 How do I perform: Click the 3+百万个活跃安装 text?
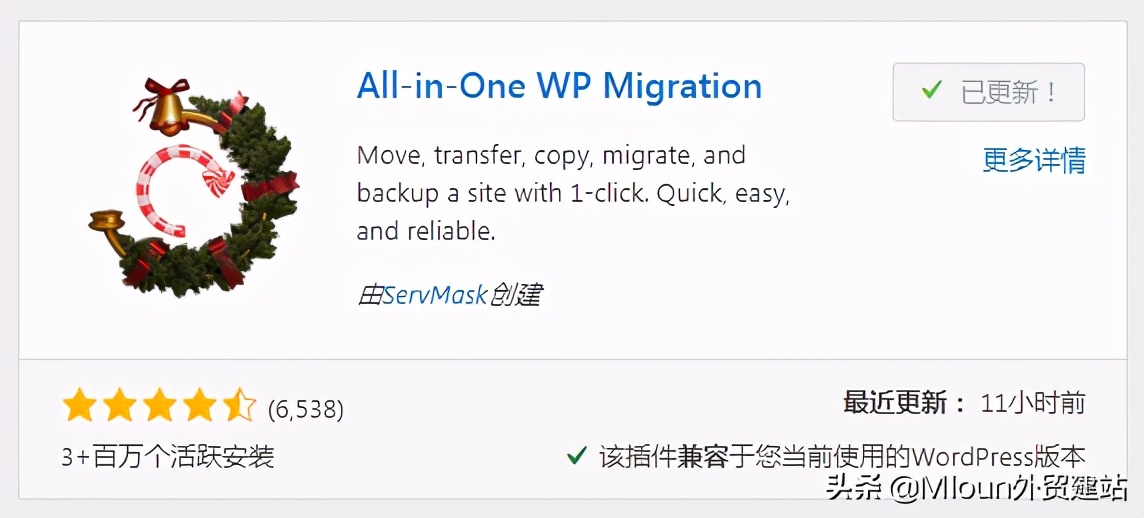pos(167,457)
